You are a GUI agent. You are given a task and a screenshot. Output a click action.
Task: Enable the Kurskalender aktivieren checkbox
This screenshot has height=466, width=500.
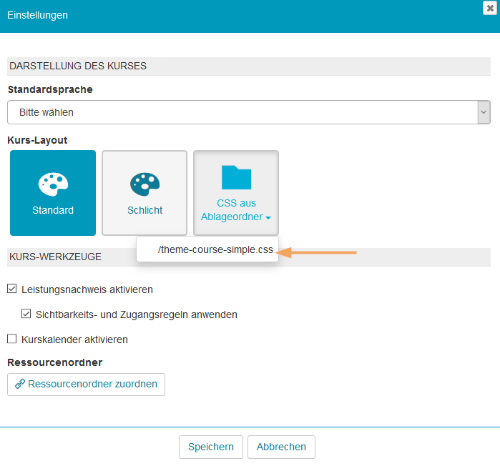[x=12, y=339]
